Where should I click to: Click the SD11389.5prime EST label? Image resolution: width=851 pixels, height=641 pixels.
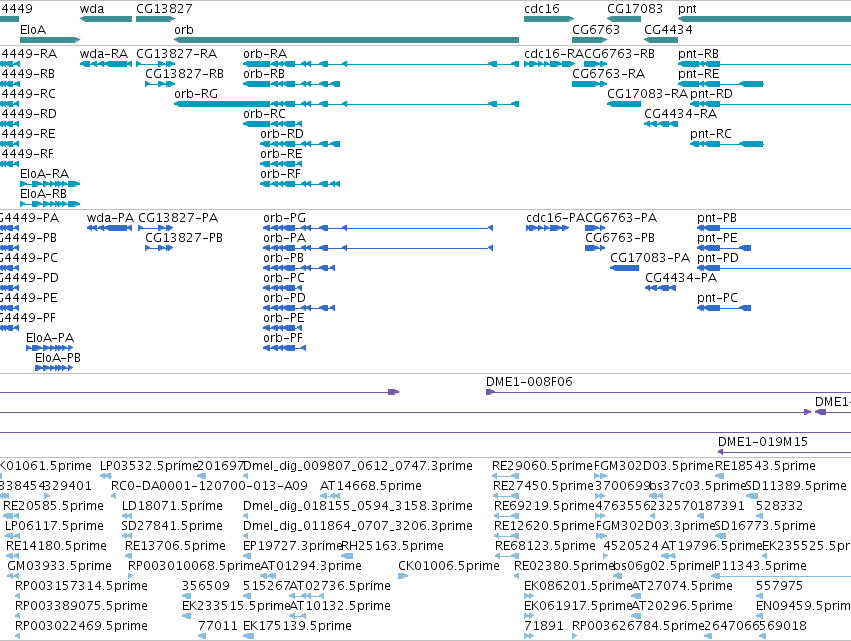tap(796, 486)
